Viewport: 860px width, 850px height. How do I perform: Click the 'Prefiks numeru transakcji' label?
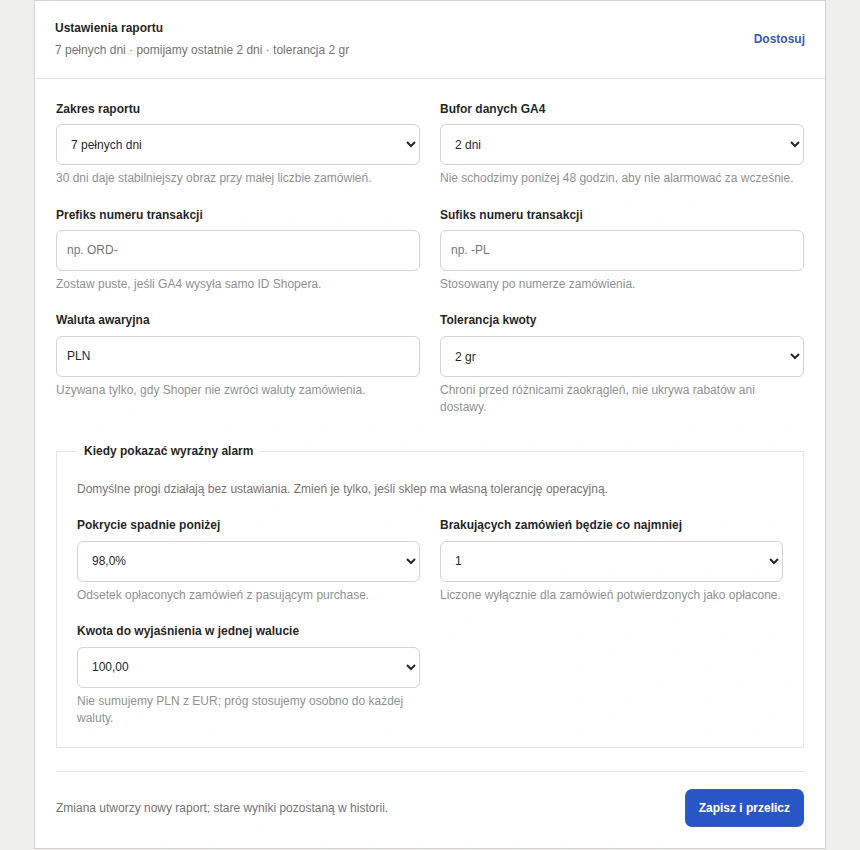coord(129,215)
